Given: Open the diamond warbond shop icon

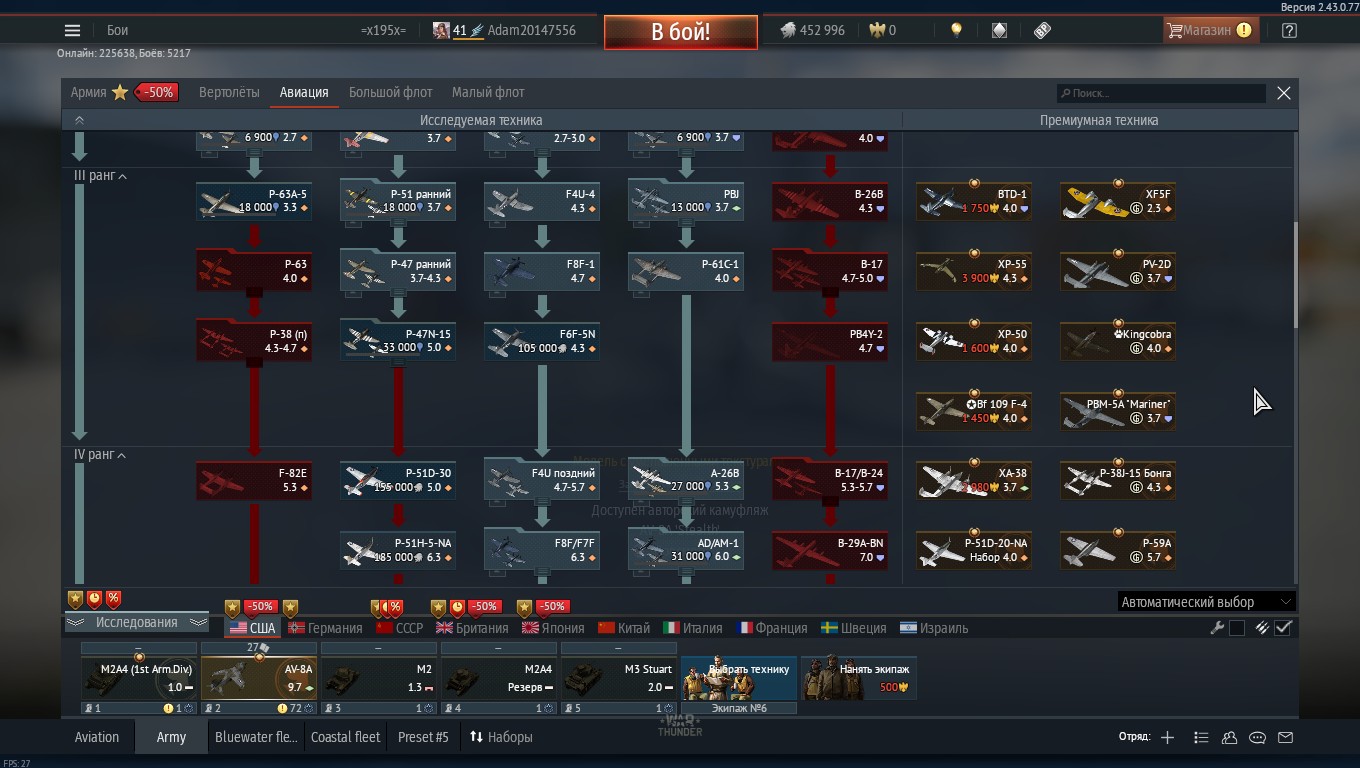Looking at the screenshot, I should click(999, 31).
